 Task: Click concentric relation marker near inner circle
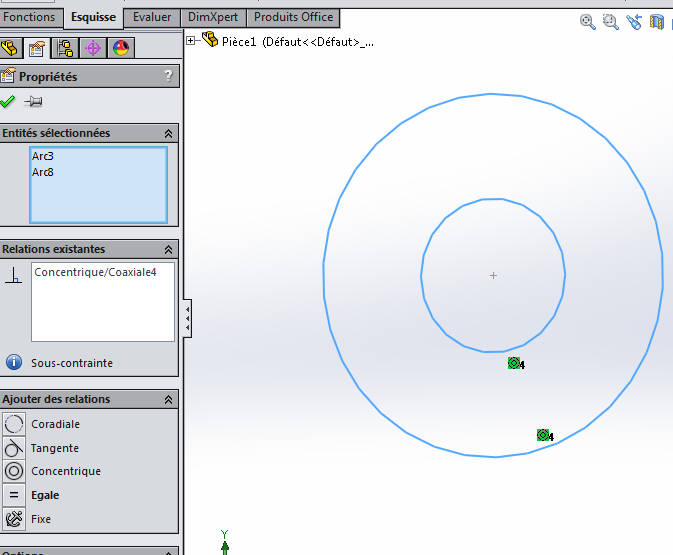(514, 363)
